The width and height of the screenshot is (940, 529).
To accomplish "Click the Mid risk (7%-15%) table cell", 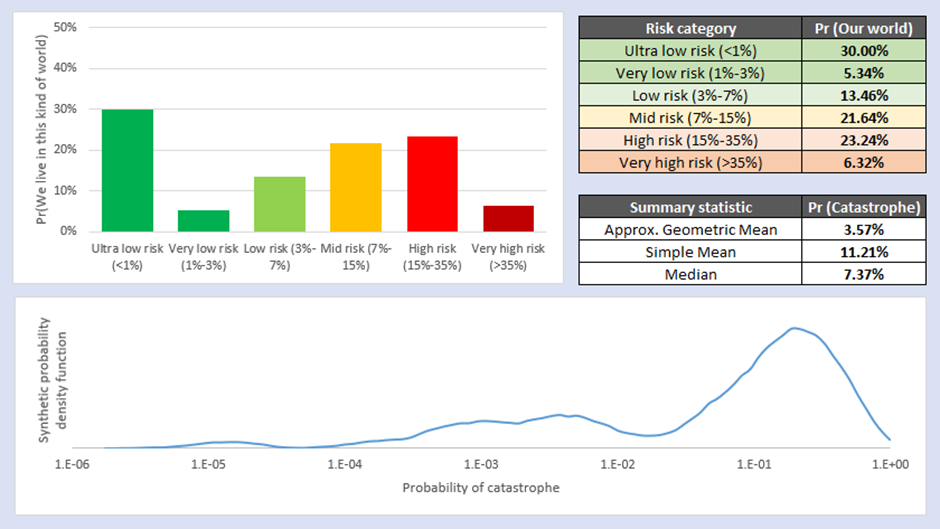I will (x=691, y=118).
